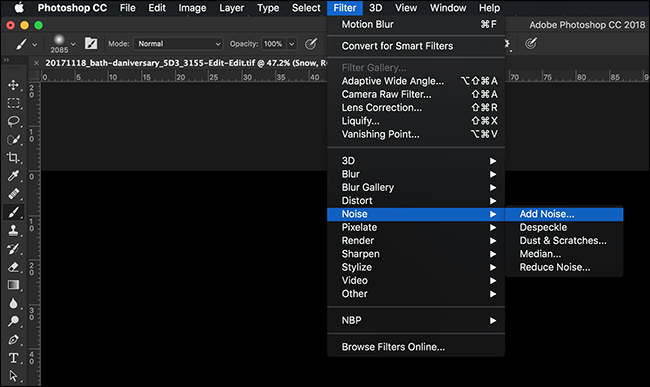Screen dimensions: 650x387
Task: Select the Quick Selection tool
Action: point(13,140)
